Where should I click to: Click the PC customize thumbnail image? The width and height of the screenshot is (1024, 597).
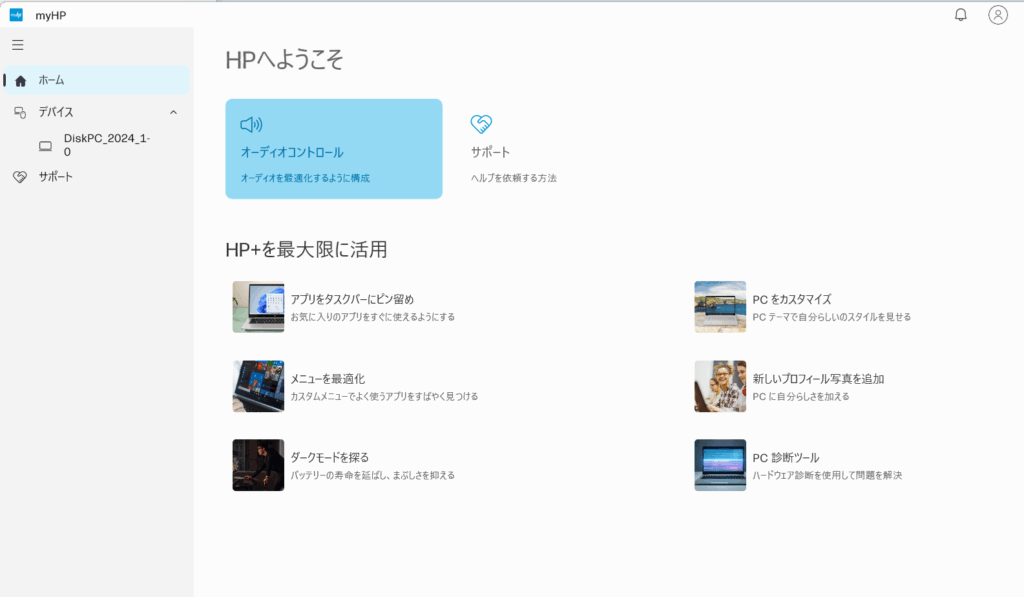pos(720,307)
